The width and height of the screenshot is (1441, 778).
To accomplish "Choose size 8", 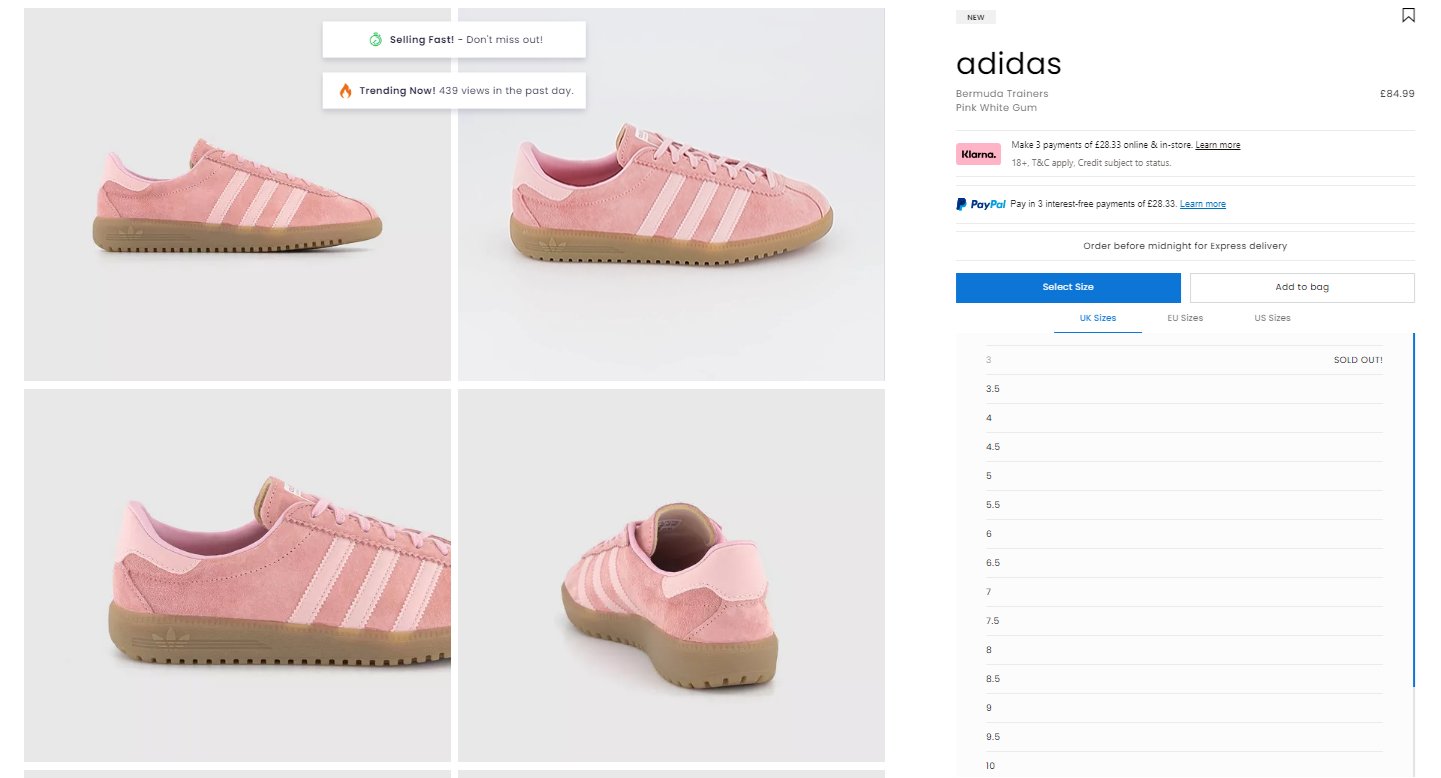I will [1184, 650].
